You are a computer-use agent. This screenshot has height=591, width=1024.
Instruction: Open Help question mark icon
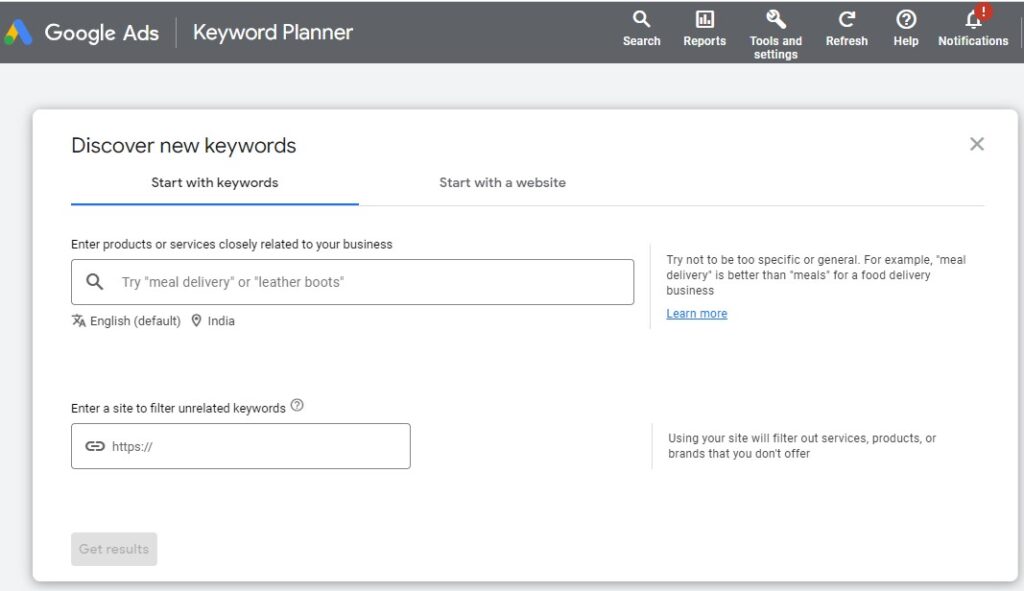pos(906,19)
